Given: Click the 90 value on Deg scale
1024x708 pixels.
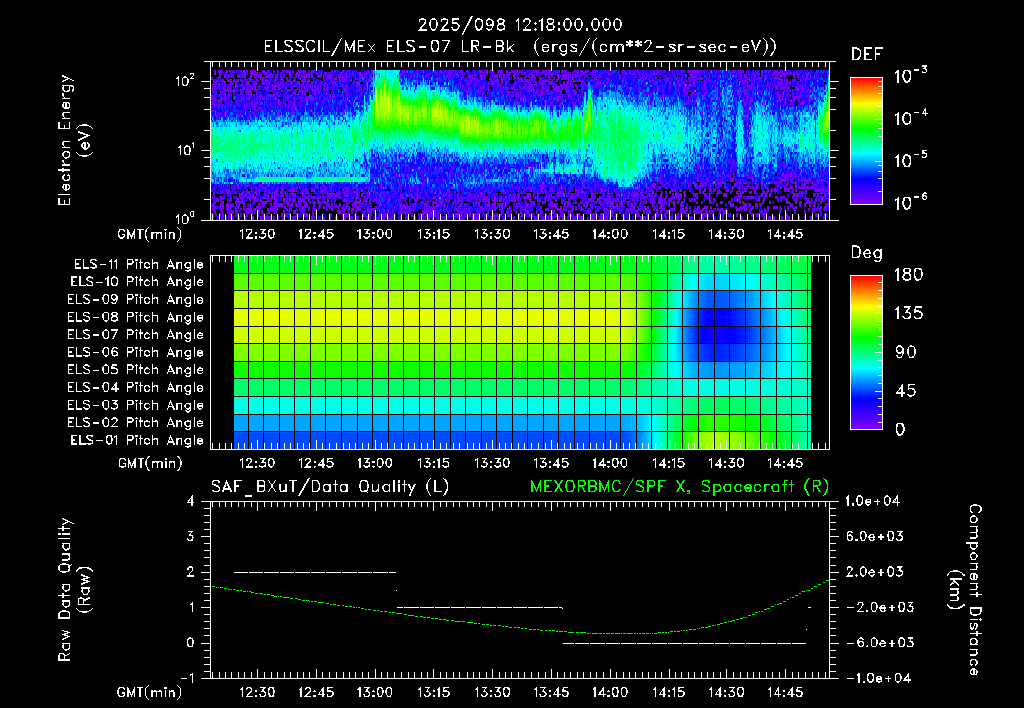Looking at the screenshot, I should [904, 353].
